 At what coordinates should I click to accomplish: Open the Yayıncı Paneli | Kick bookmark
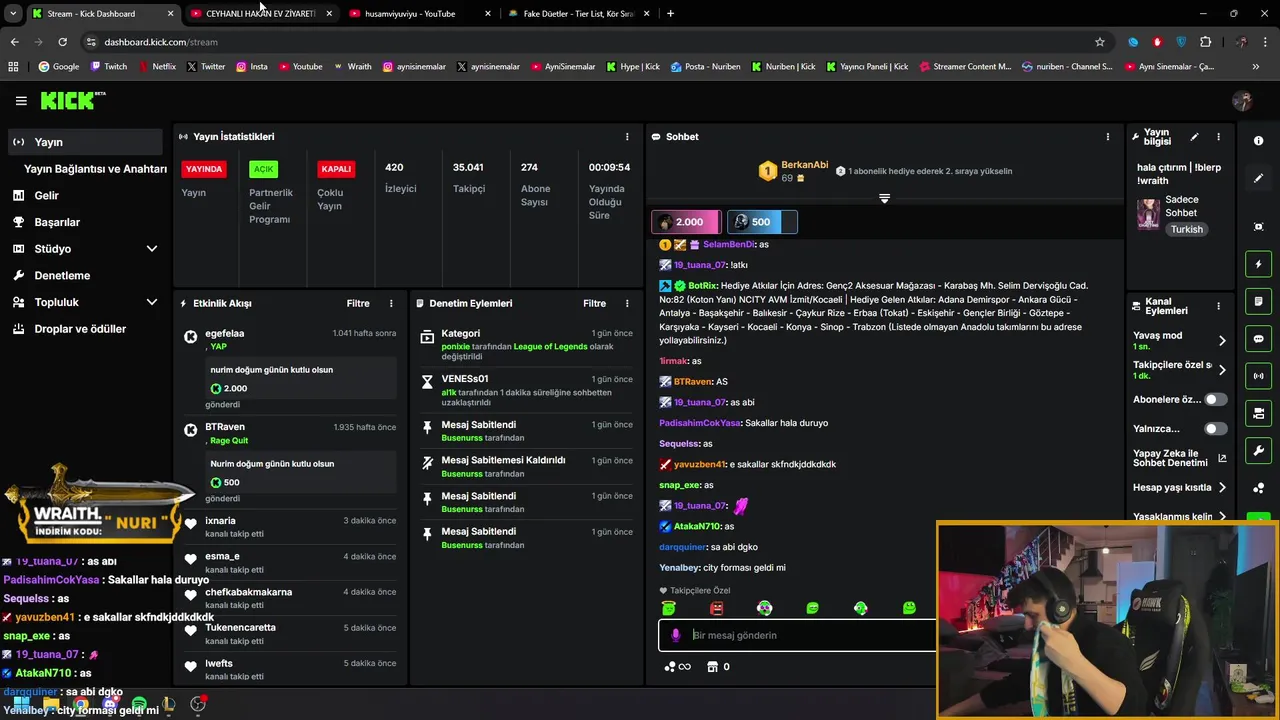click(x=867, y=67)
